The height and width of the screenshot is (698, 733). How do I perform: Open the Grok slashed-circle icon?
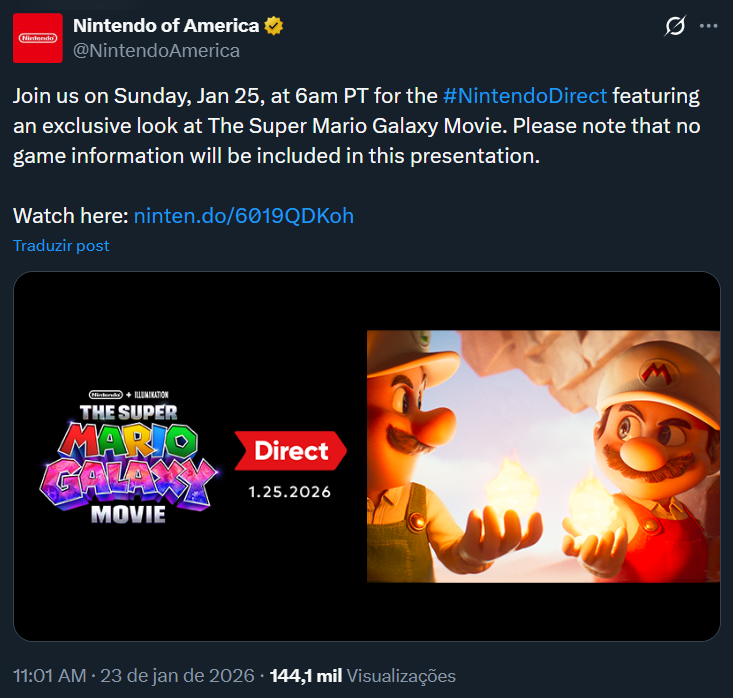pos(675,27)
